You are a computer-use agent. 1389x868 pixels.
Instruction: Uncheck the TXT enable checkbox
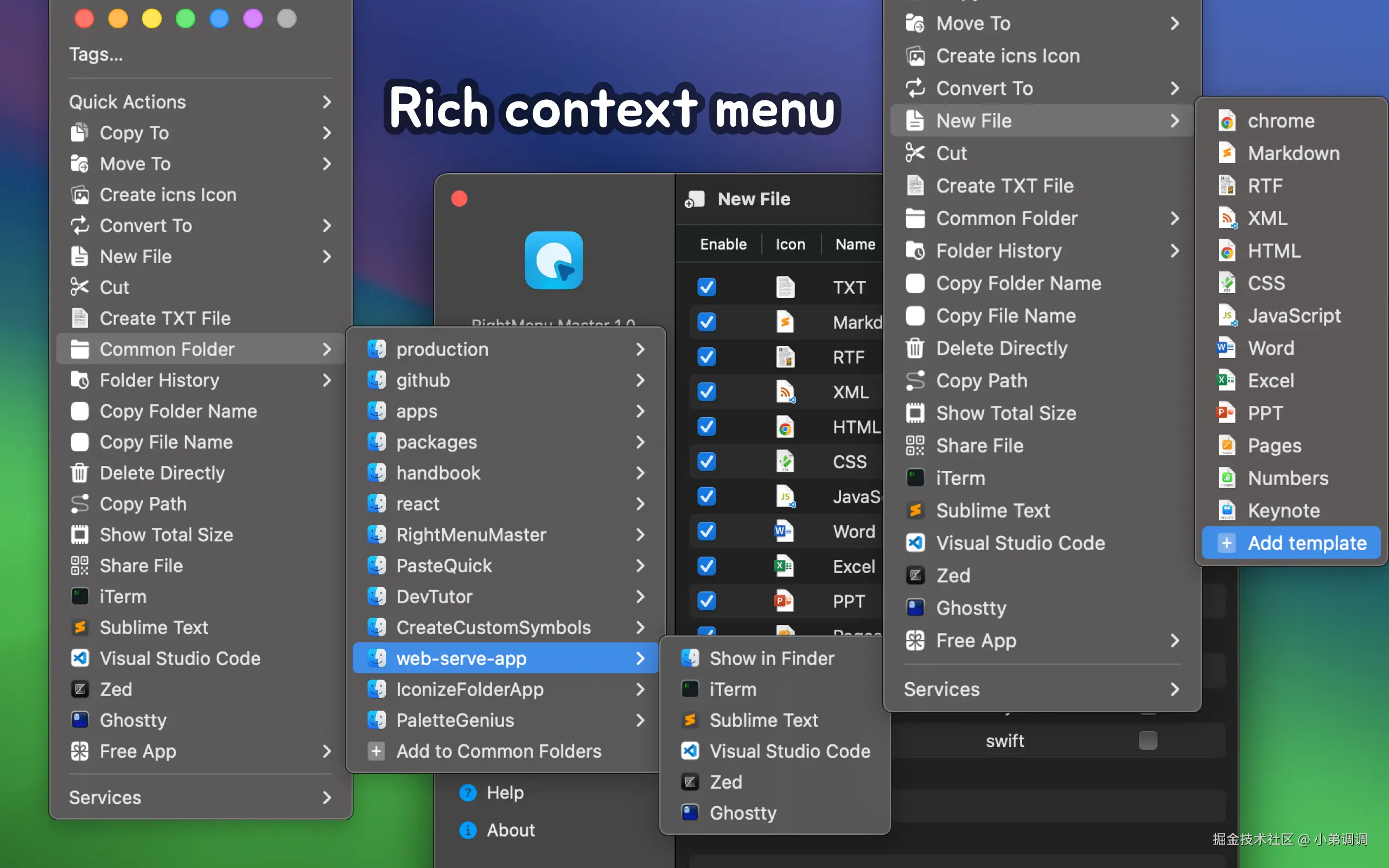click(706, 287)
